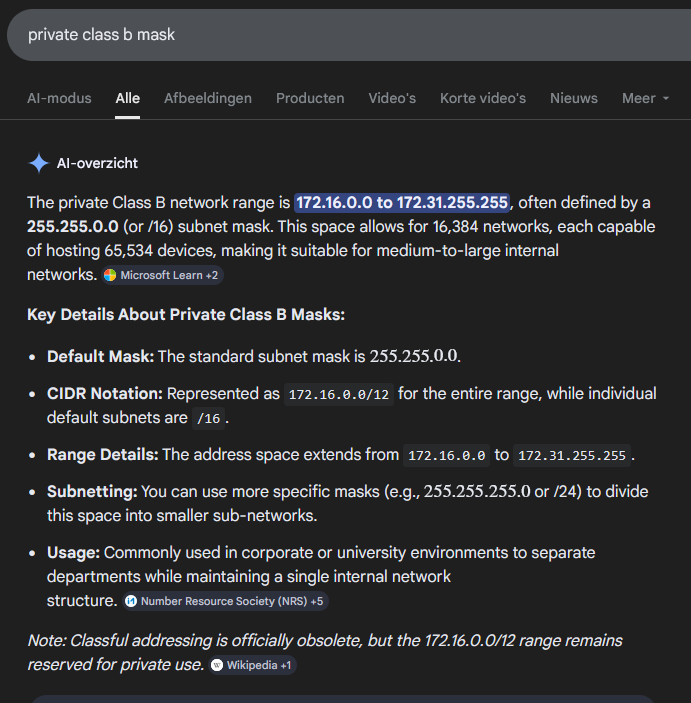Switch to the AI-modus tab
The image size is (691, 703).
point(59,98)
